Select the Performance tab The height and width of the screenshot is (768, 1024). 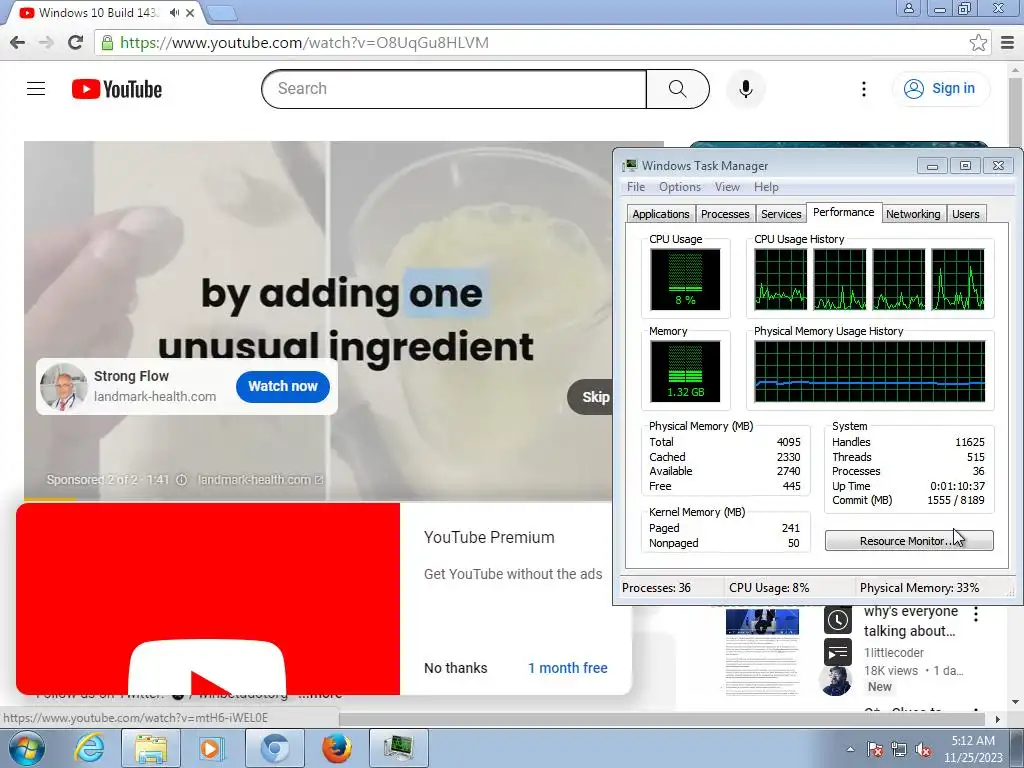pos(844,212)
